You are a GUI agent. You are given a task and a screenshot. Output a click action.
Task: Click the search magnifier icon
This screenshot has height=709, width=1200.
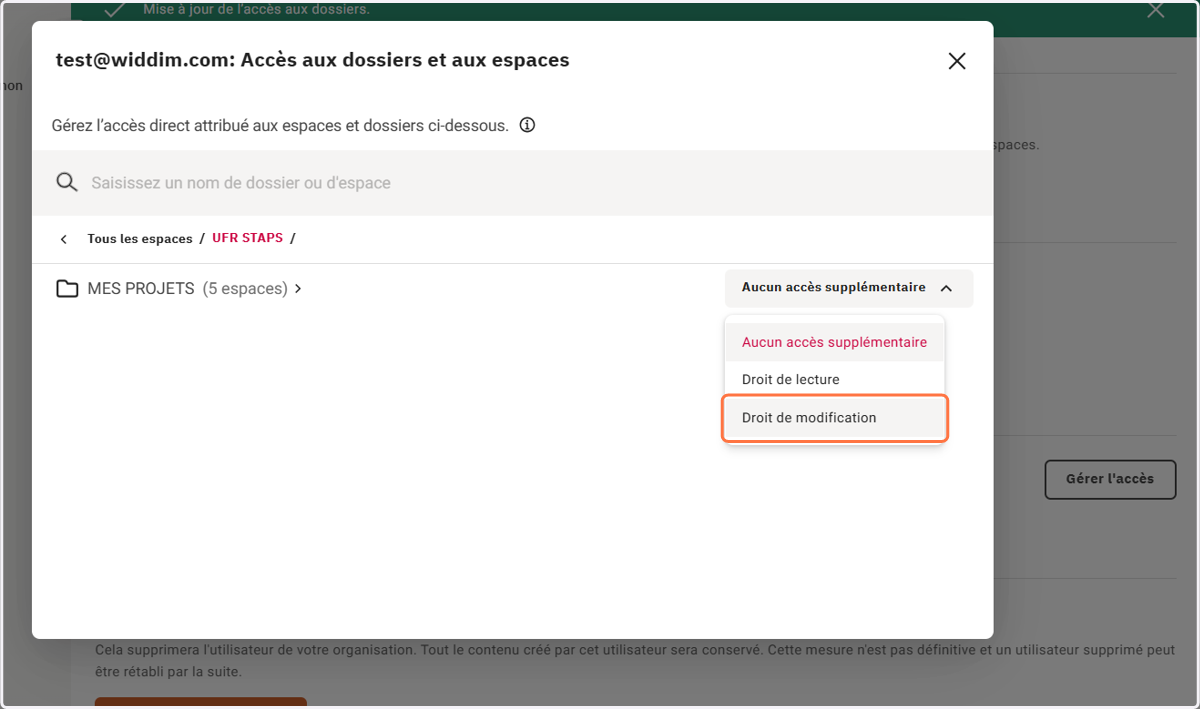(x=67, y=183)
